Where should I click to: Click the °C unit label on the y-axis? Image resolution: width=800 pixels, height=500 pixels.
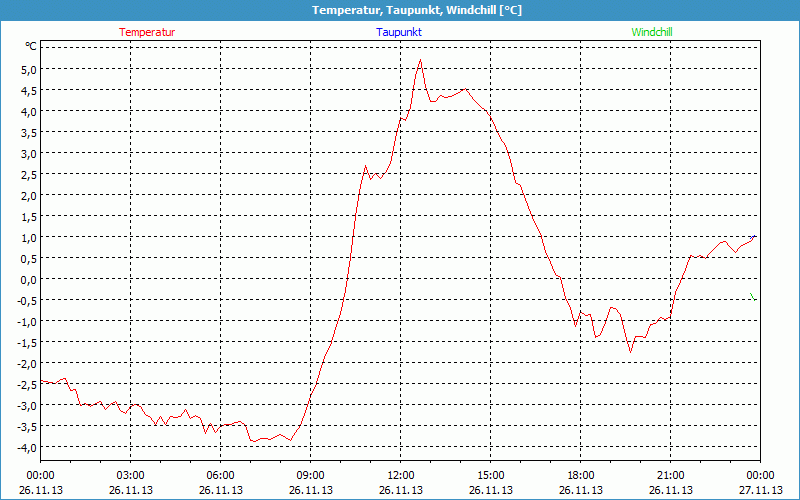click(x=31, y=46)
